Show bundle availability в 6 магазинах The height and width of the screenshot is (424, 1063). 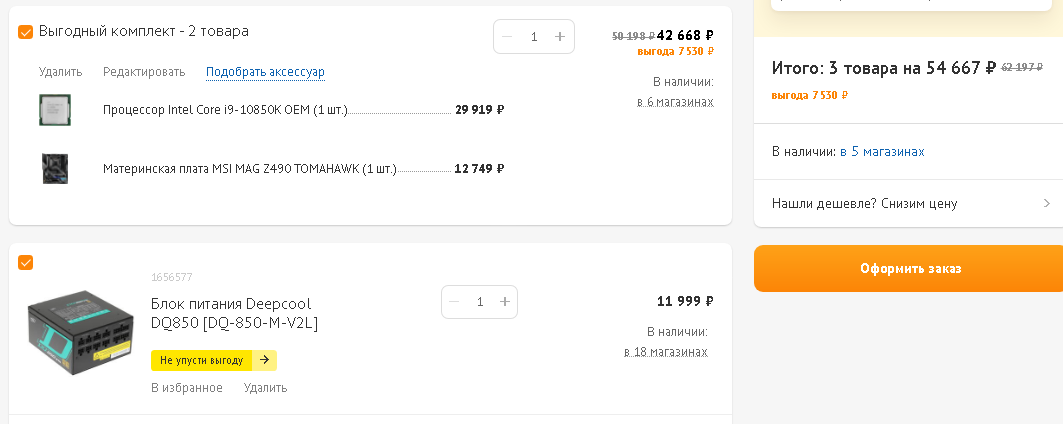(x=675, y=102)
